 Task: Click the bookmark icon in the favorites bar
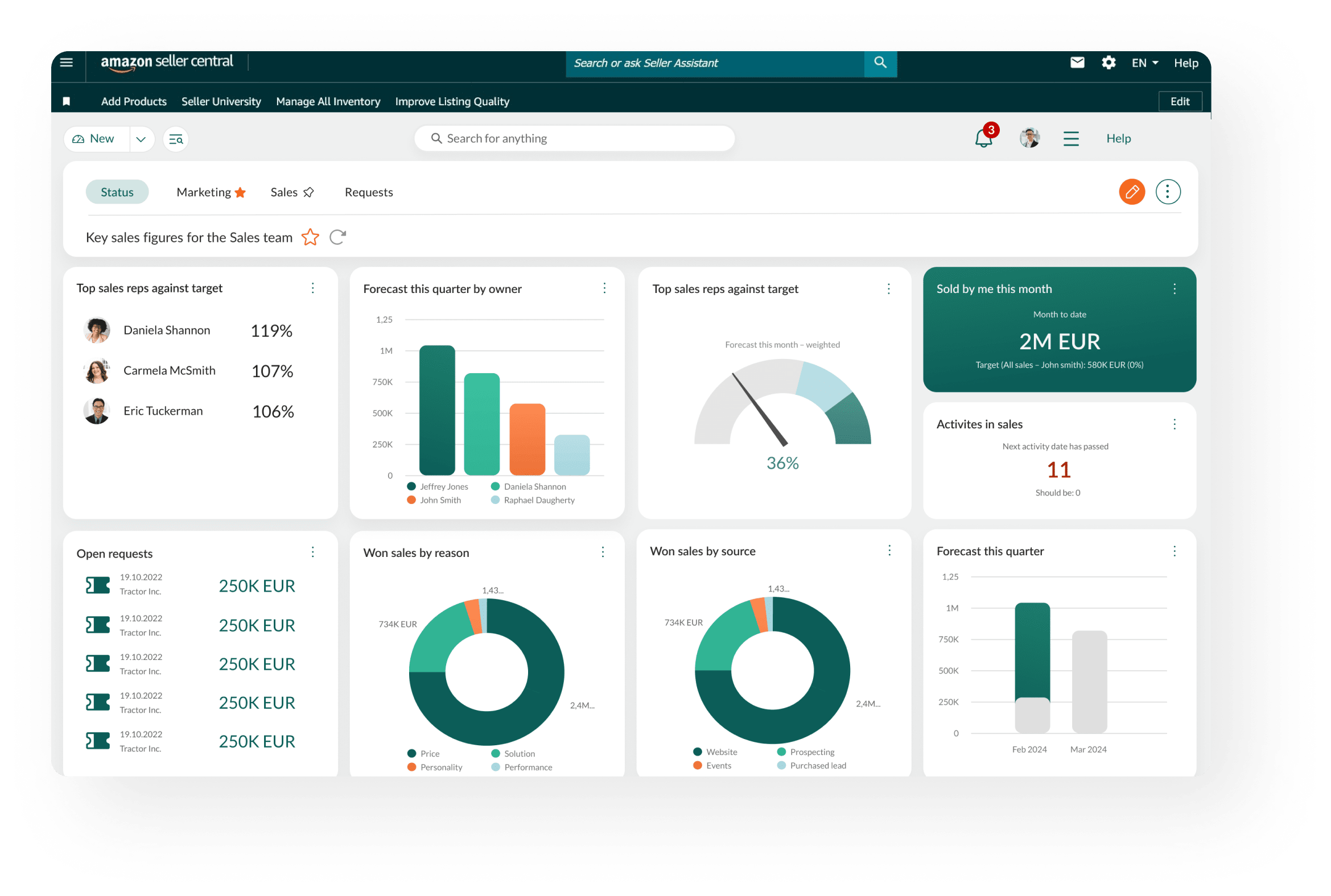point(66,101)
